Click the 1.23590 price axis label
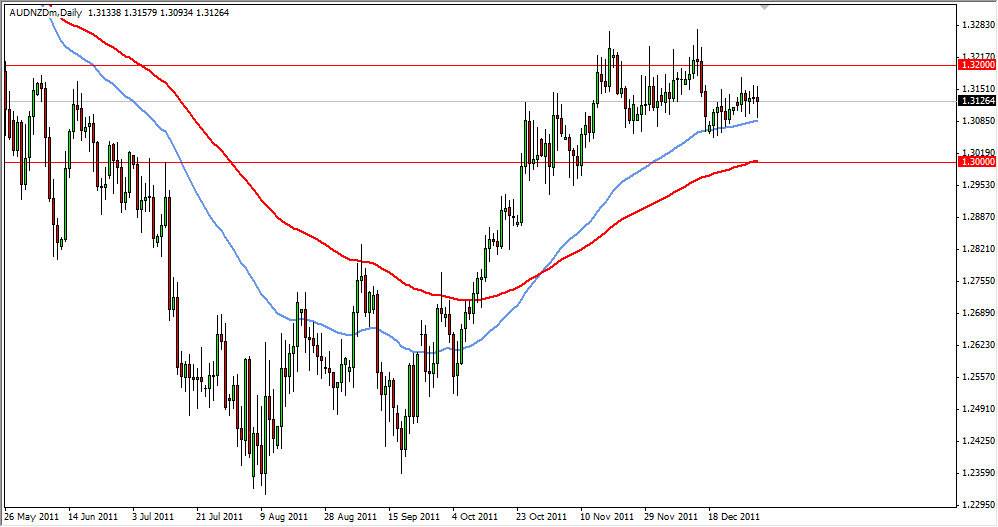 coord(975,471)
